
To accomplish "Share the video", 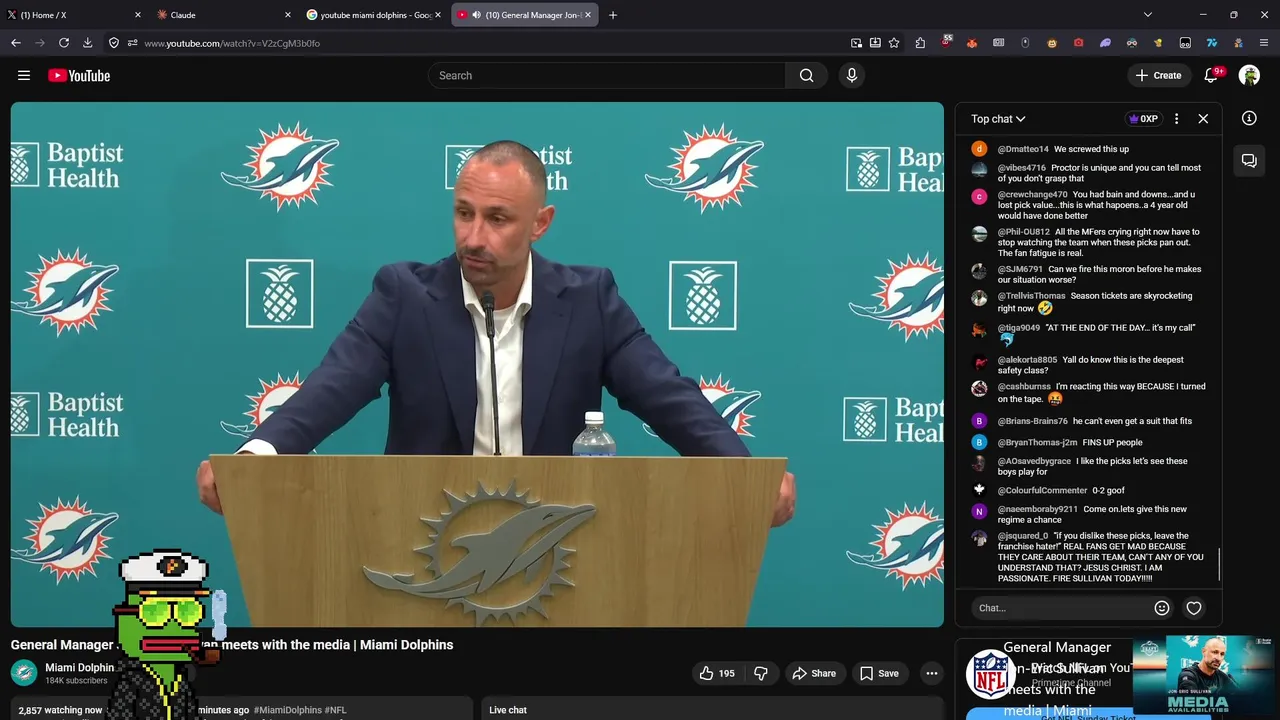I will point(814,673).
